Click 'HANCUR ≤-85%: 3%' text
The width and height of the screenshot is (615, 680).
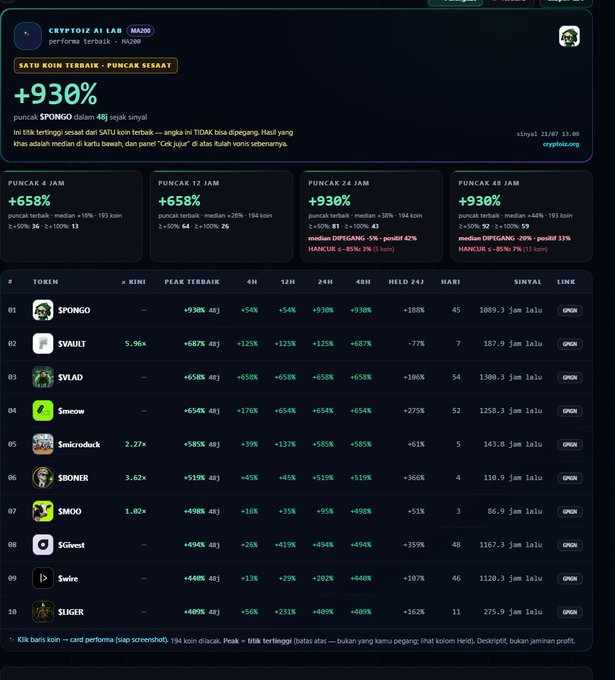pos(340,249)
